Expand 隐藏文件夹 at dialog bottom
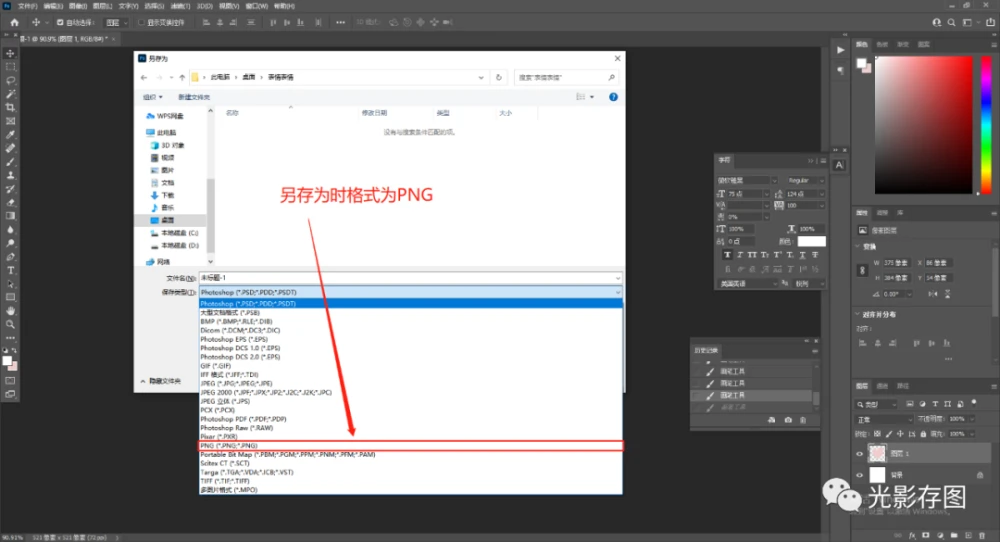Screen dimensions: 1000x542 tap(161, 381)
